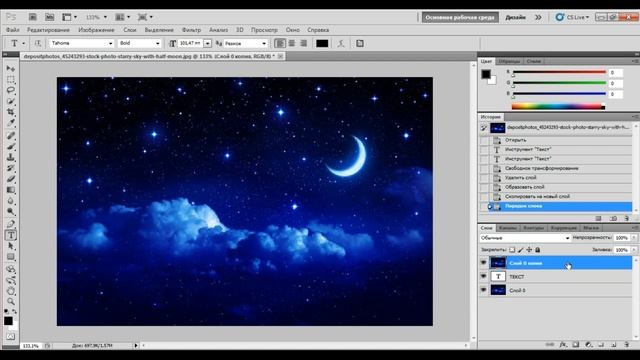Switch to the Каналы tab
This screenshot has width=640, height=360.
click(x=508, y=228)
